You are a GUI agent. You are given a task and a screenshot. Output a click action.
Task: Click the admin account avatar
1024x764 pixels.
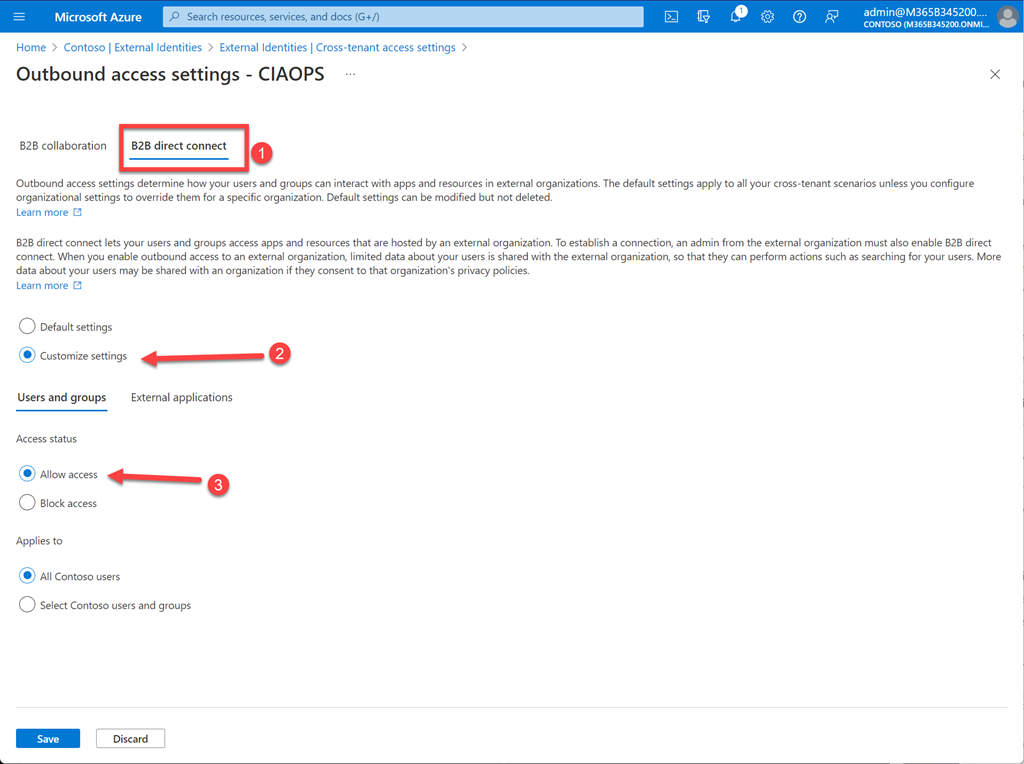click(1006, 17)
